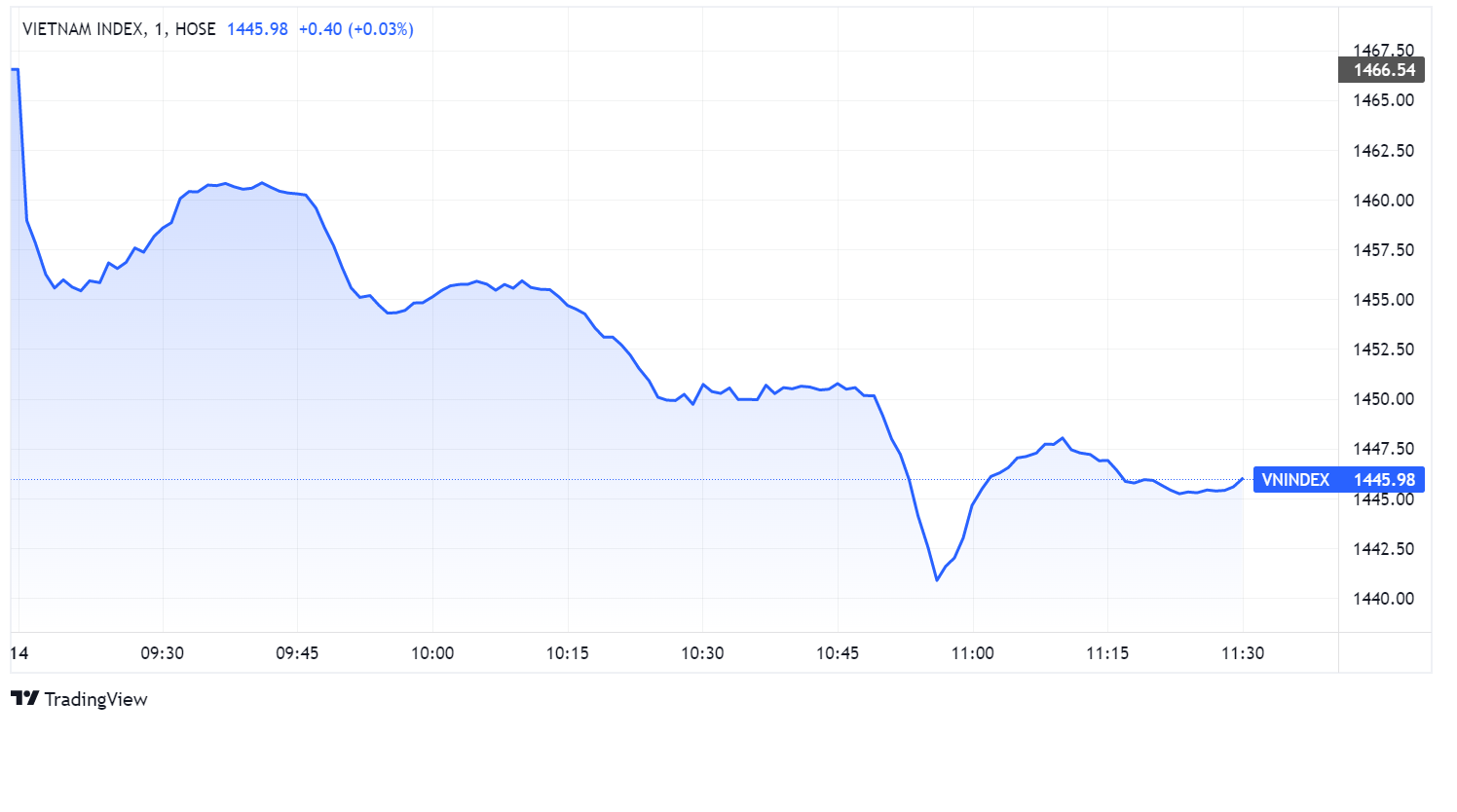The image size is (1457, 812).
Task: Select the blue VNINDEX price tag
Action: (x=1338, y=479)
